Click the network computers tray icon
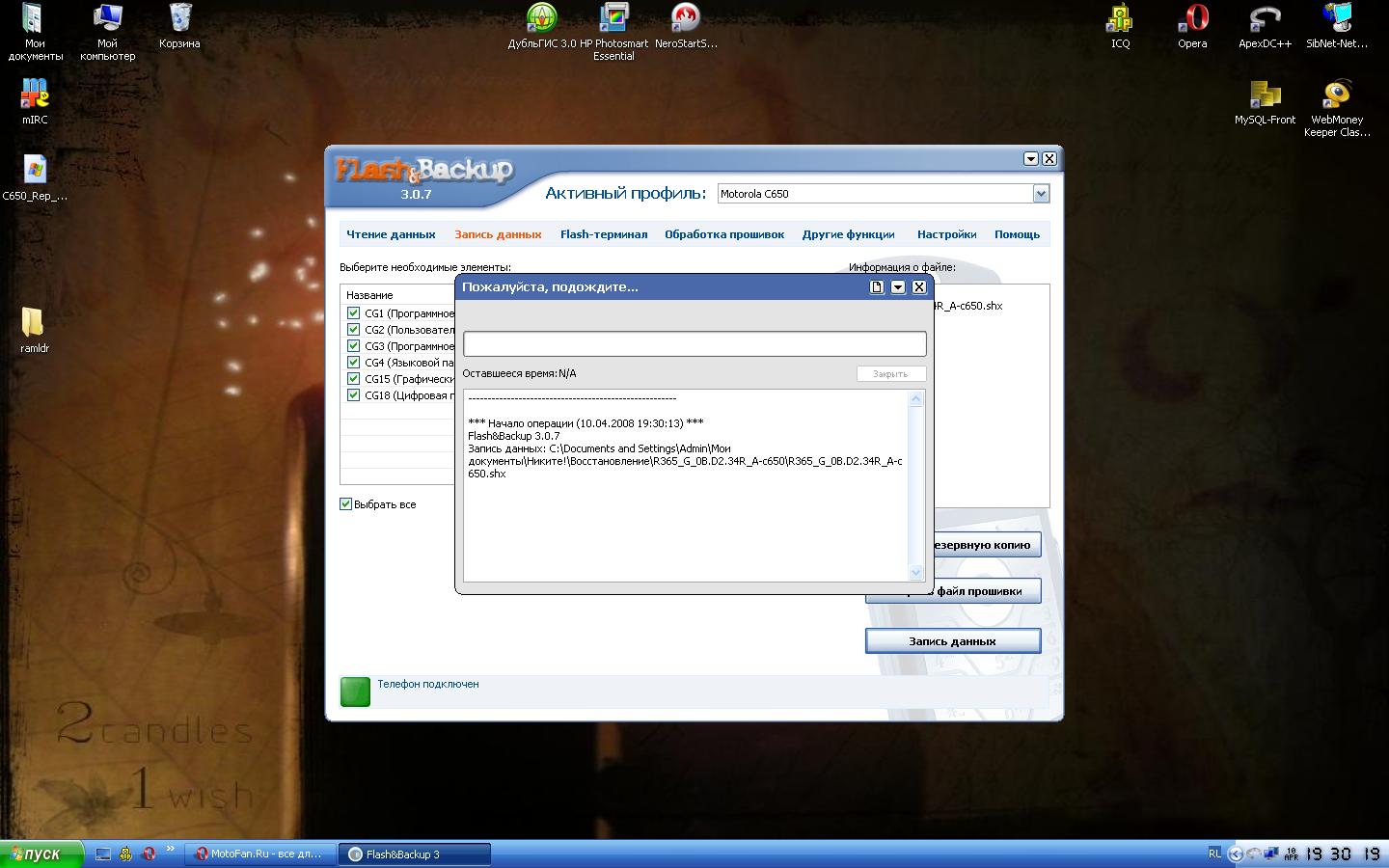This screenshot has height=868, width=1389. 1272,854
